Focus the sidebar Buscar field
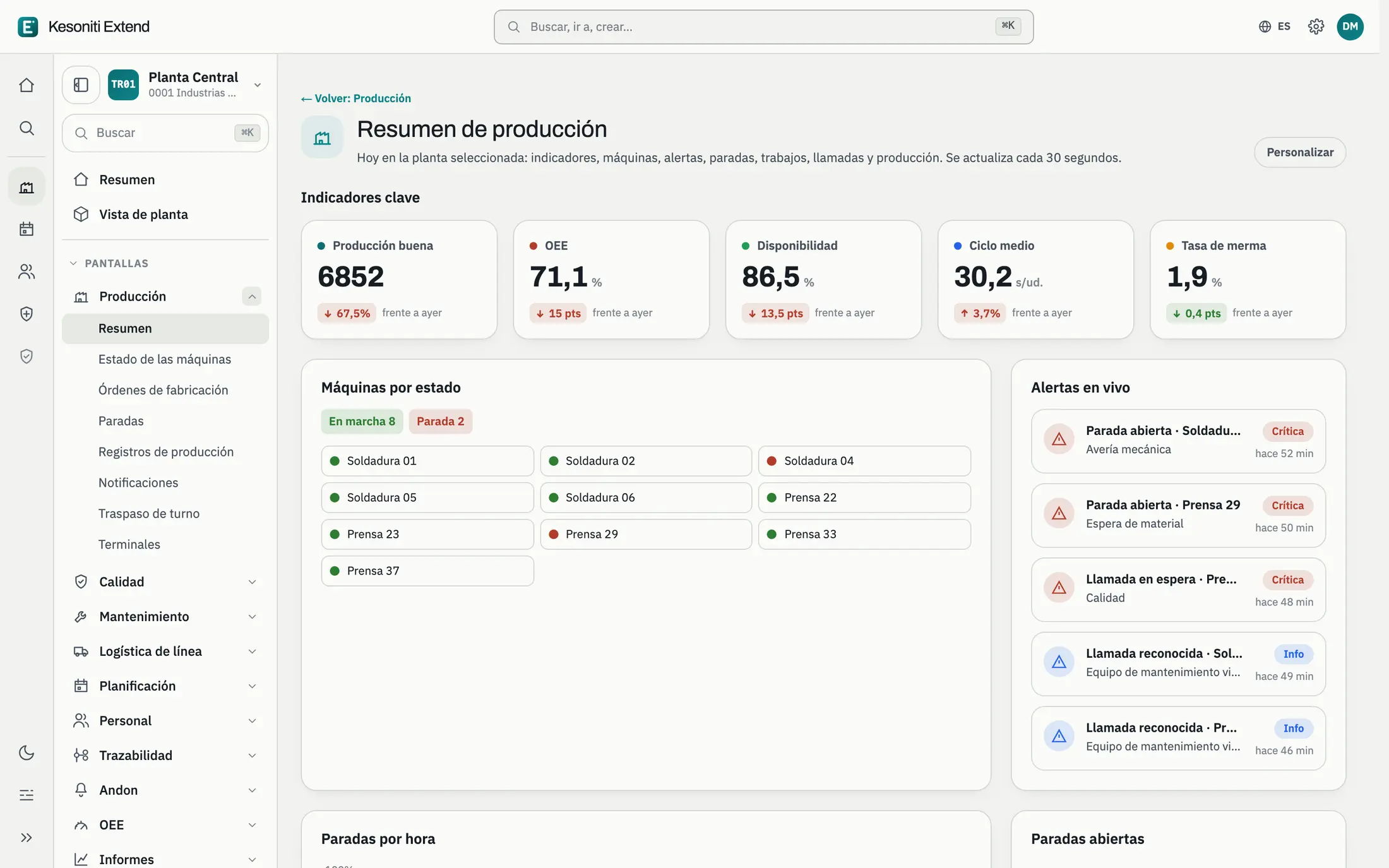This screenshot has height=868, width=1389. coord(165,133)
